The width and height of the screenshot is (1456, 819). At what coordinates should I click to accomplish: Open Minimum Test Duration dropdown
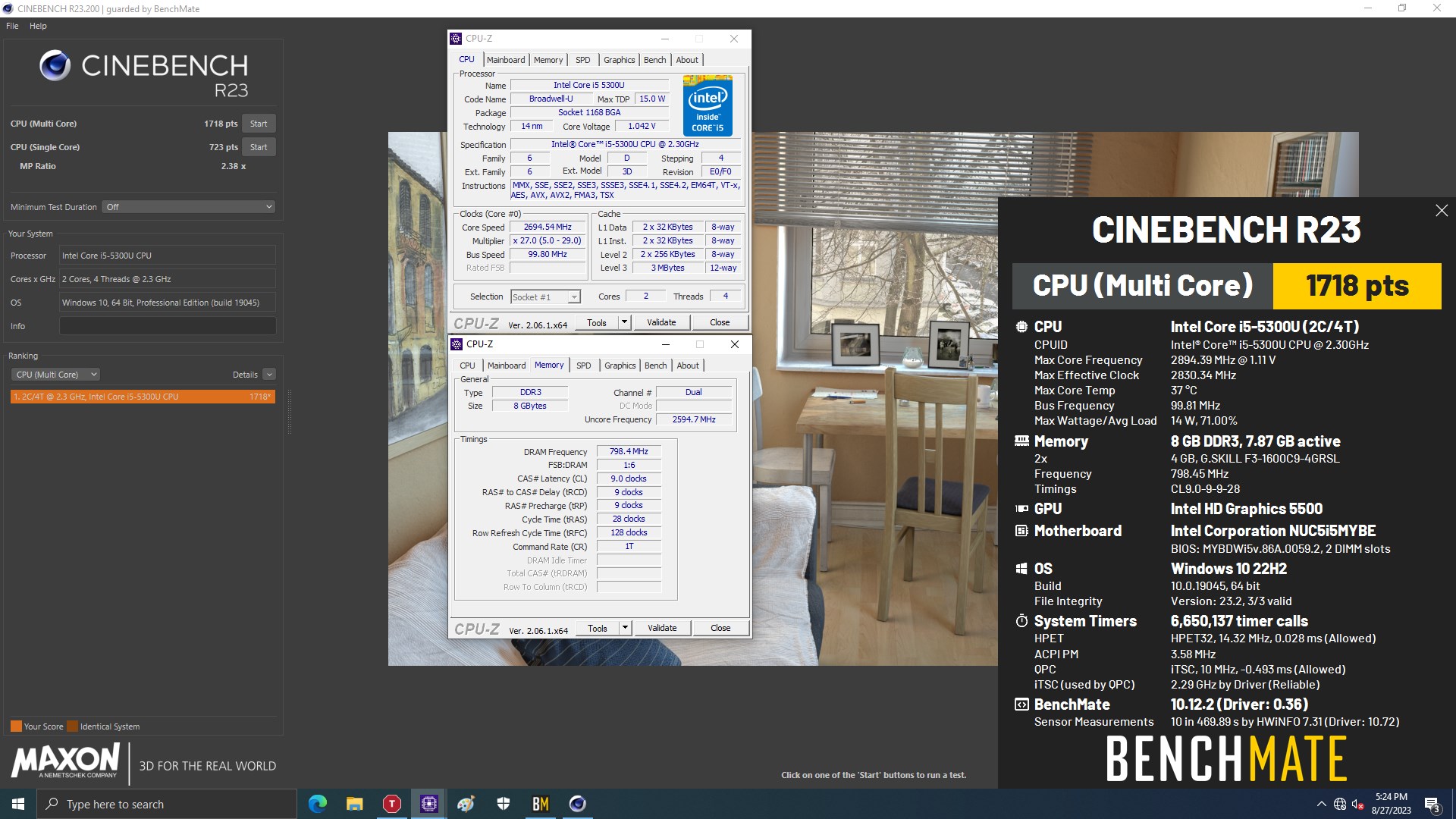coord(188,207)
